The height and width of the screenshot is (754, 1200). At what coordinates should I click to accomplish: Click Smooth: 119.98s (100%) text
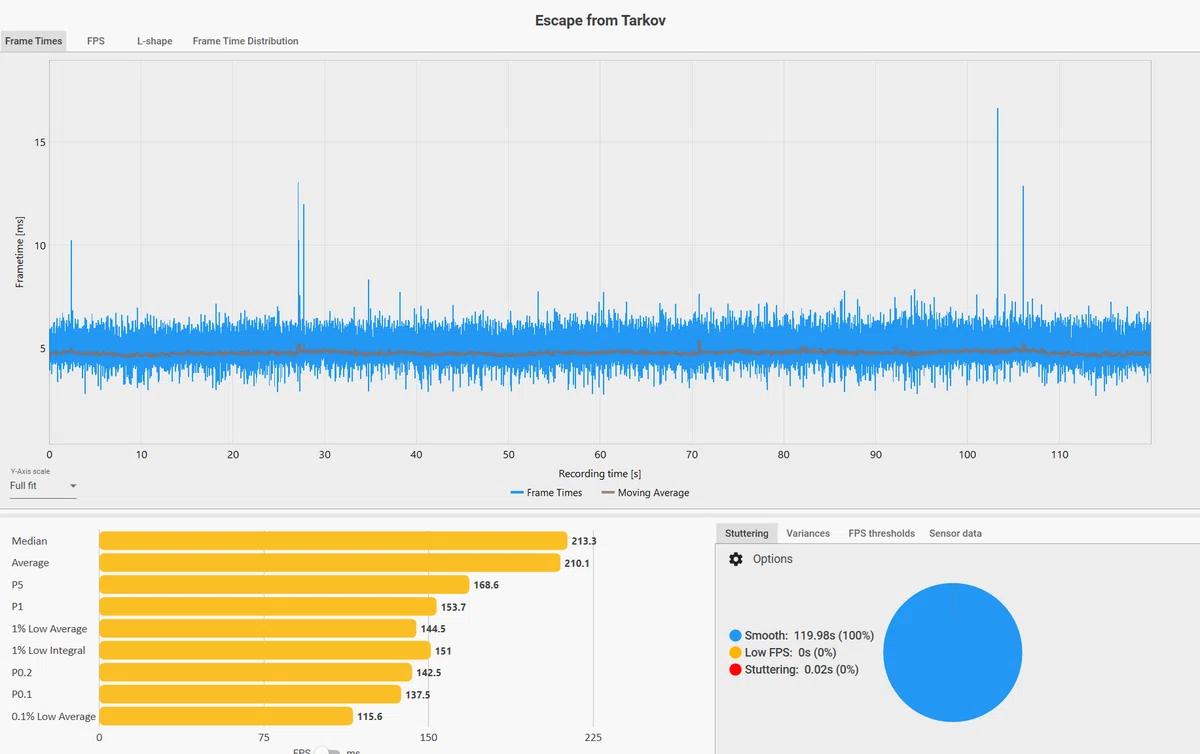pyautogui.click(x=809, y=635)
